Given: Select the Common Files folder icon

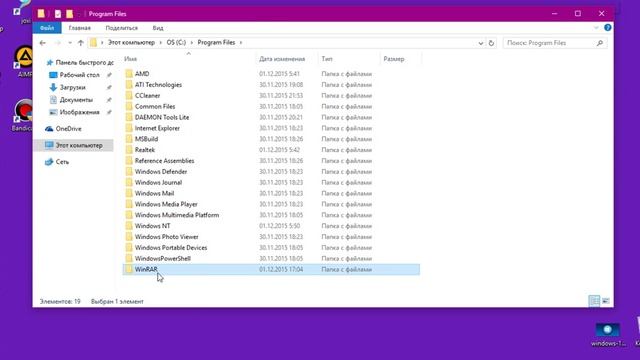Looking at the screenshot, I should tap(129, 106).
